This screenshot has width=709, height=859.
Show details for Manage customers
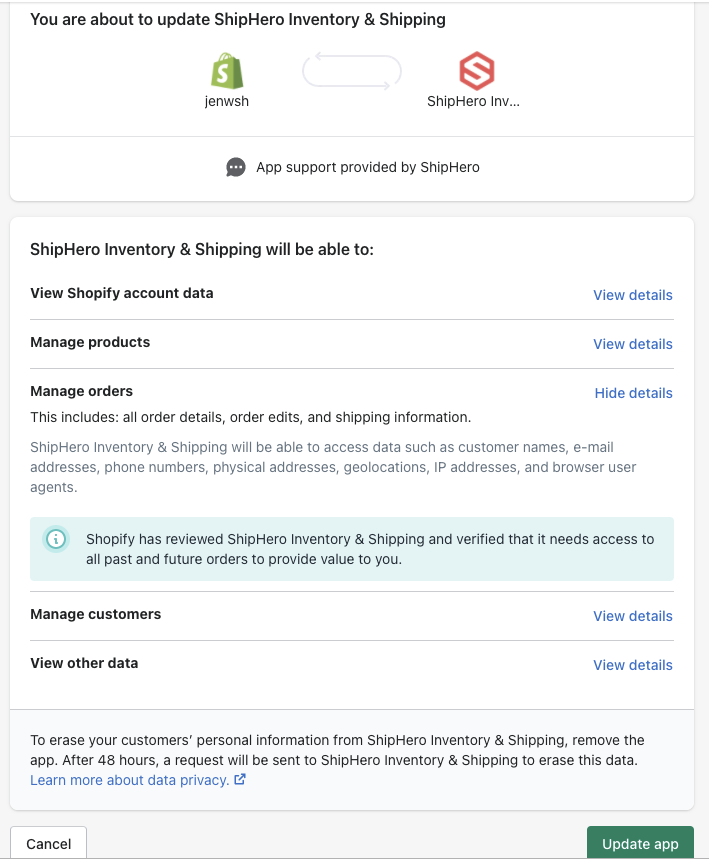click(x=632, y=616)
